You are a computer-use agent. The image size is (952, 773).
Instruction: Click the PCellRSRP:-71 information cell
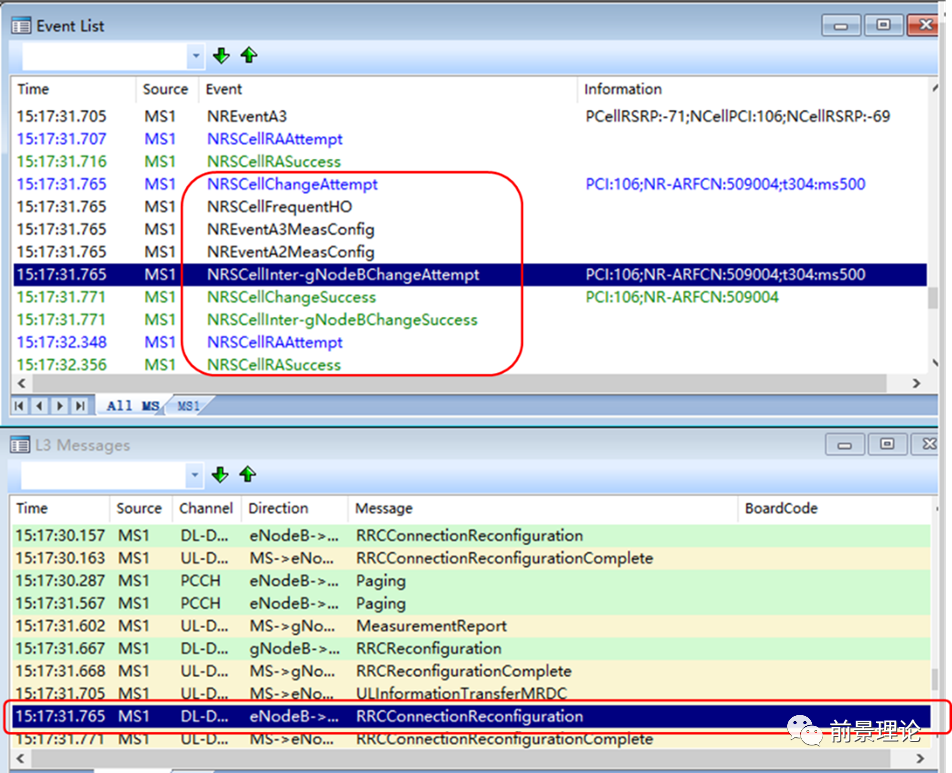coord(738,116)
